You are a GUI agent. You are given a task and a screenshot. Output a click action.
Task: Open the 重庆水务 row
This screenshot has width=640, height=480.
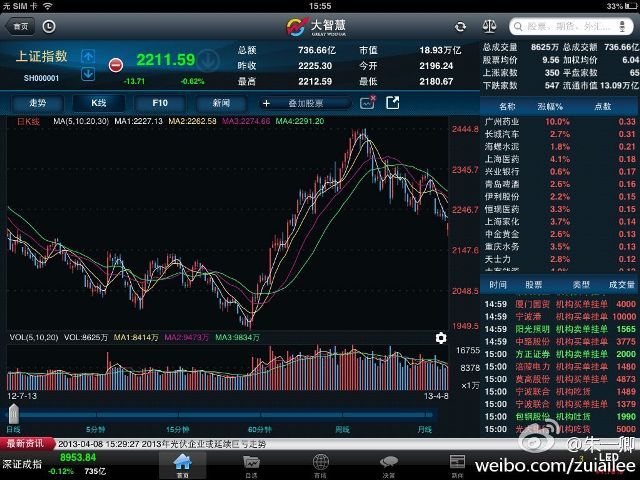(560, 247)
